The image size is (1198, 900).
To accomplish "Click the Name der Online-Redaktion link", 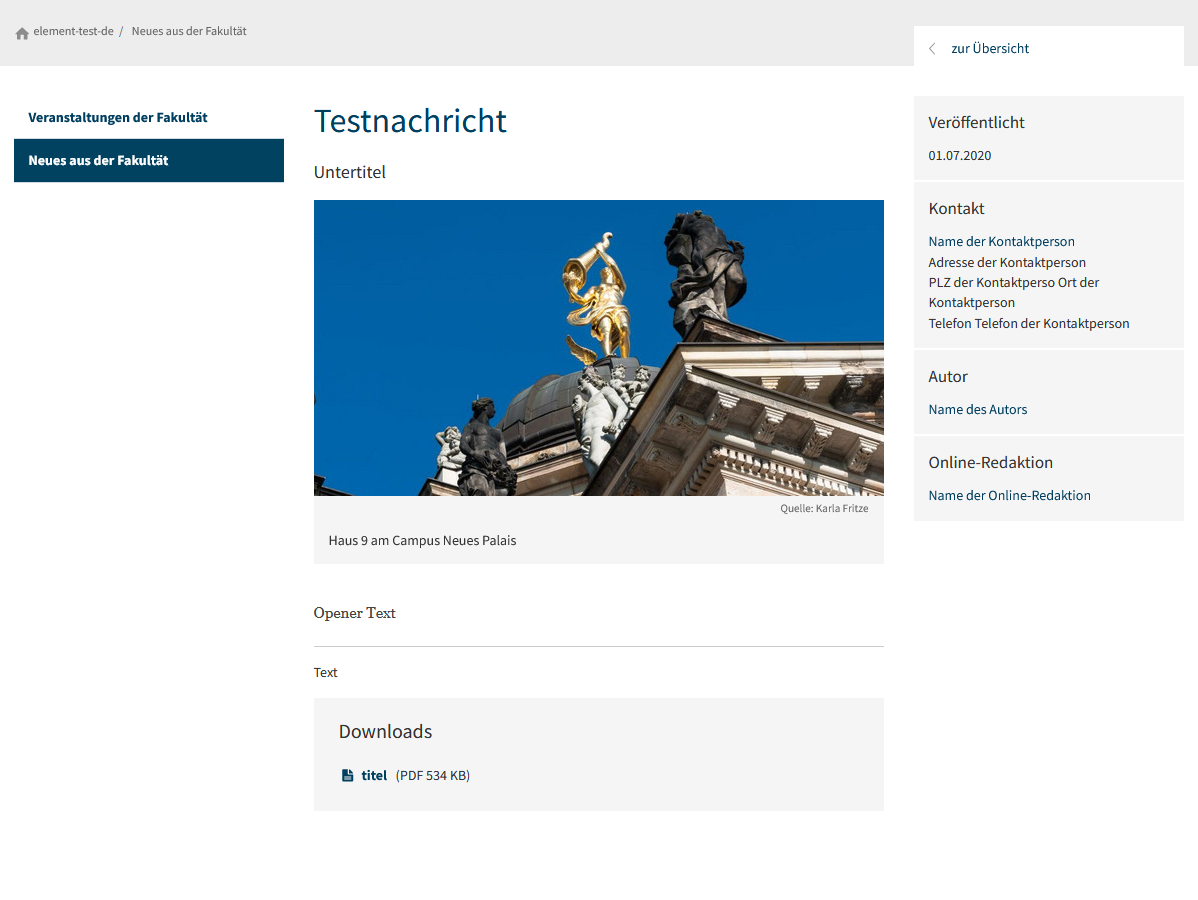I will 1009,495.
